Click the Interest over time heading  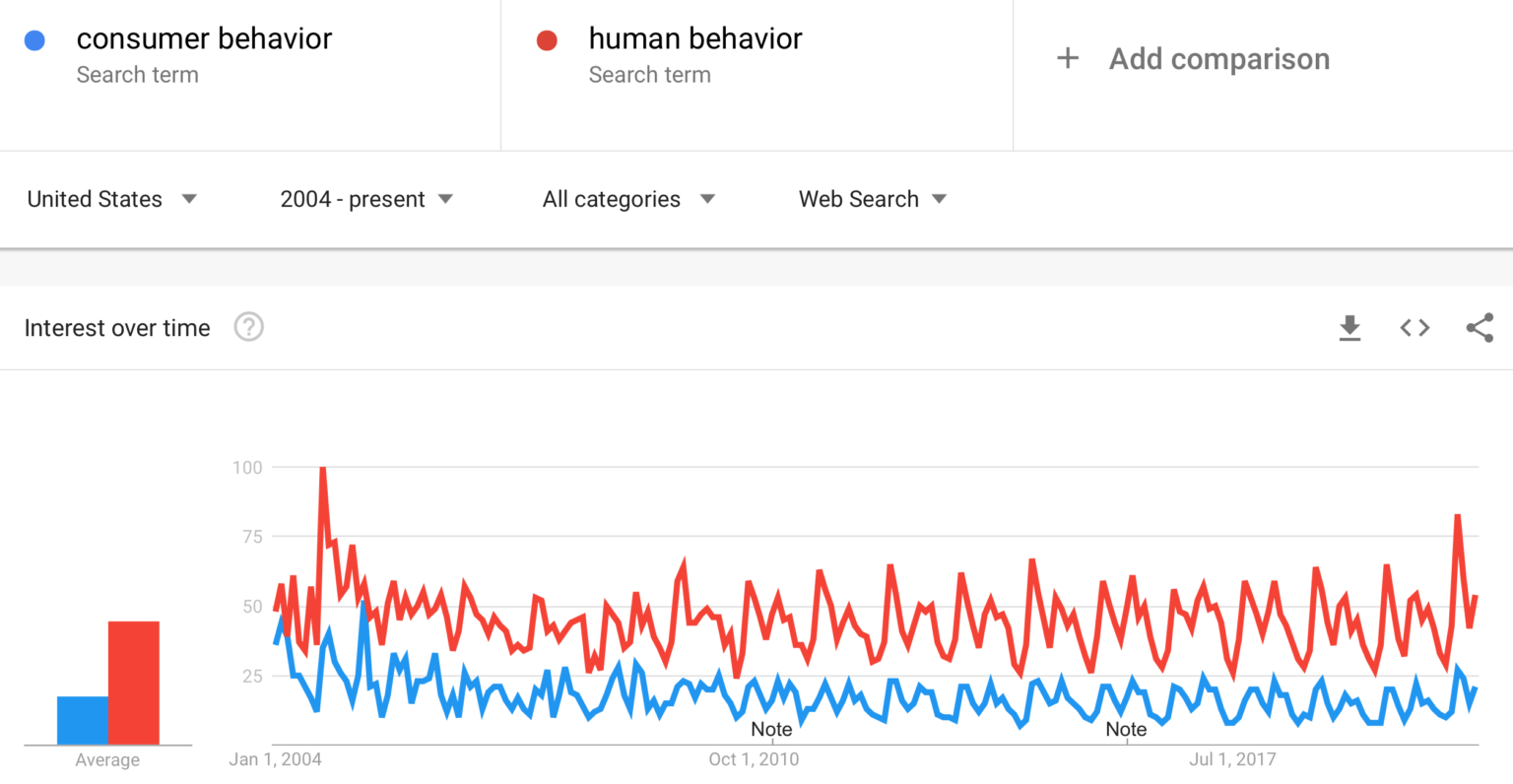(x=117, y=327)
